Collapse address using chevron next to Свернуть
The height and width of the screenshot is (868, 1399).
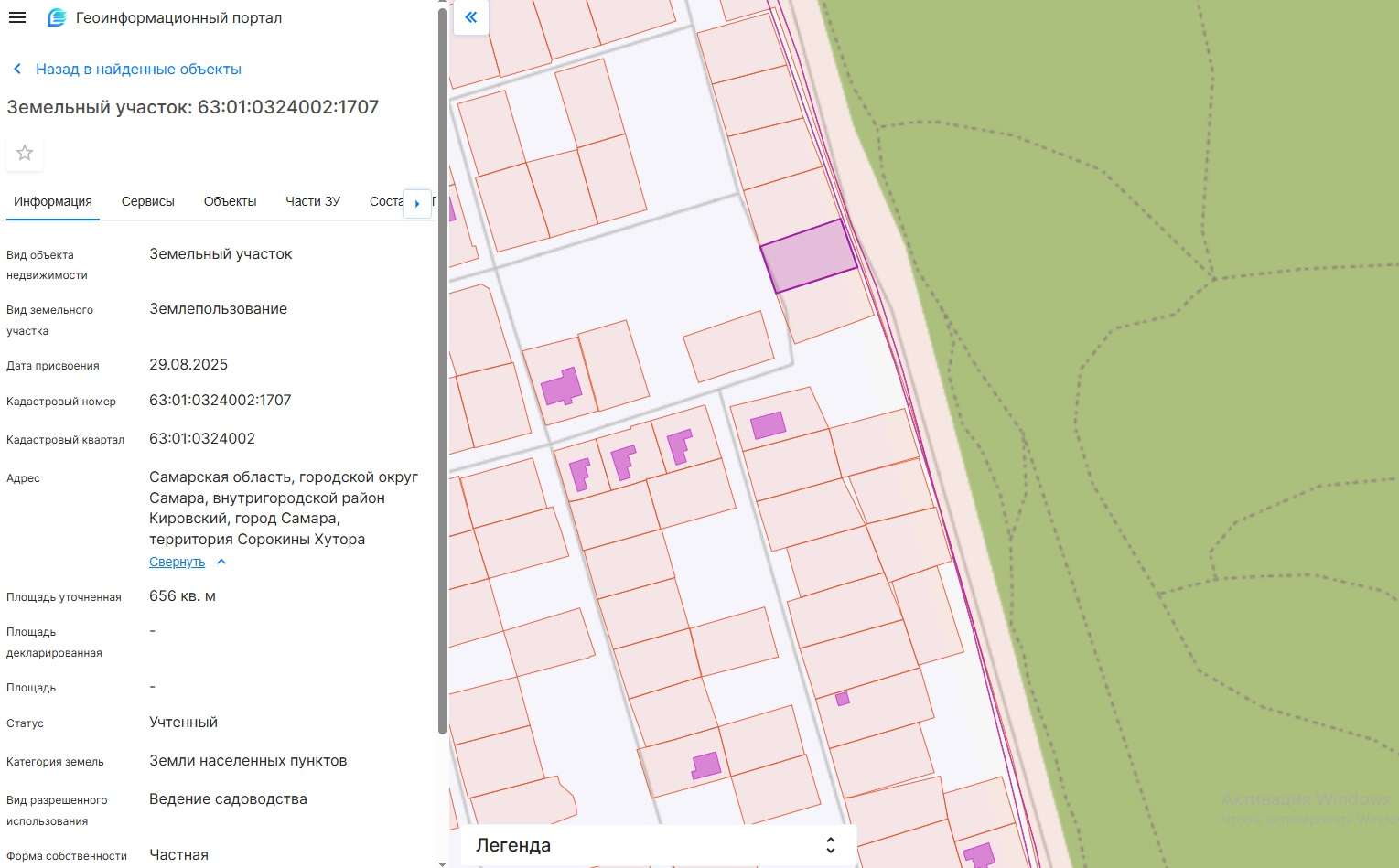pos(221,563)
